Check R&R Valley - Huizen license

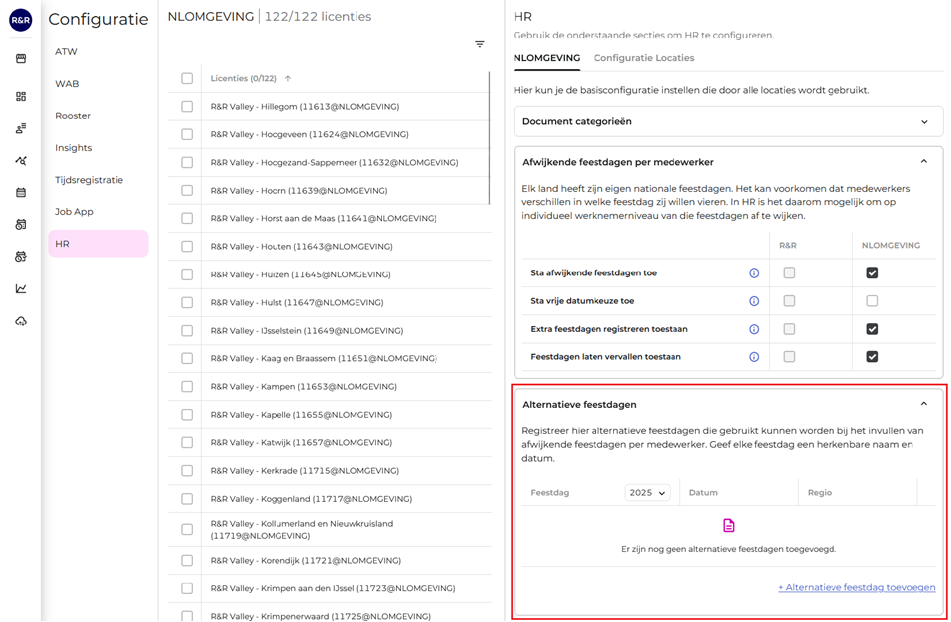click(x=187, y=275)
